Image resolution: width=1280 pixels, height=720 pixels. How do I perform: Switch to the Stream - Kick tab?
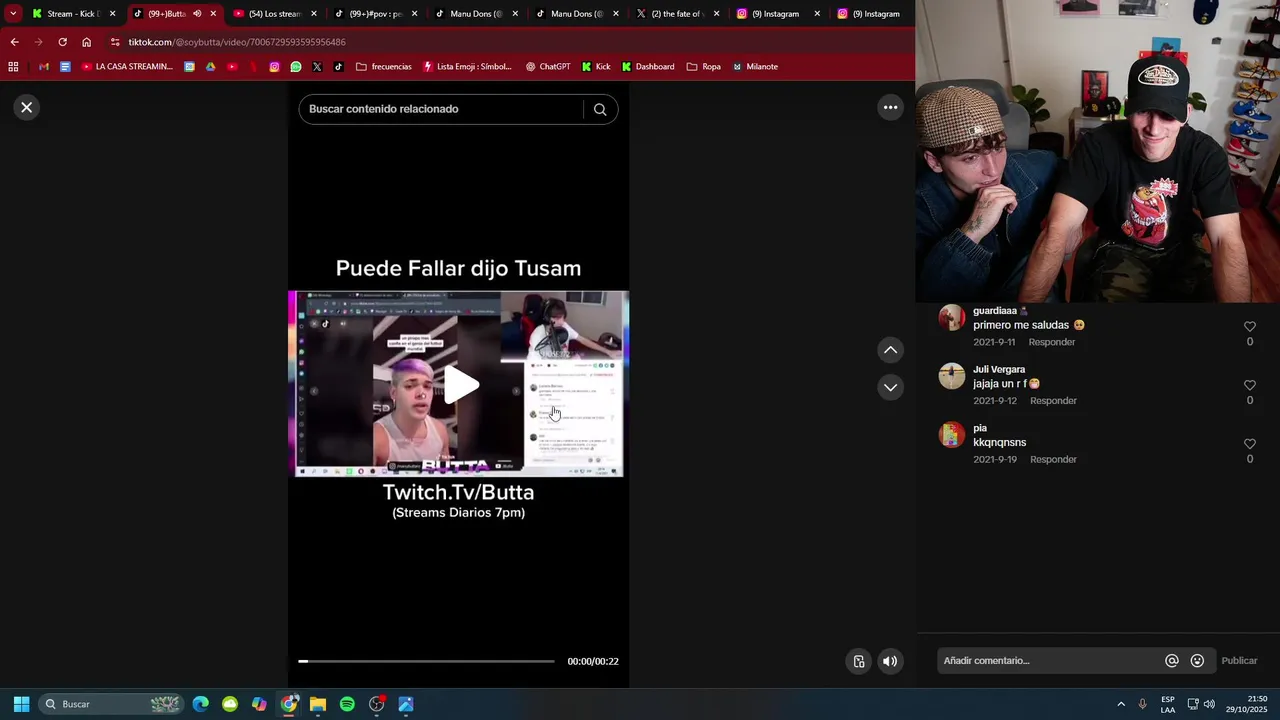[x=74, y=14]
